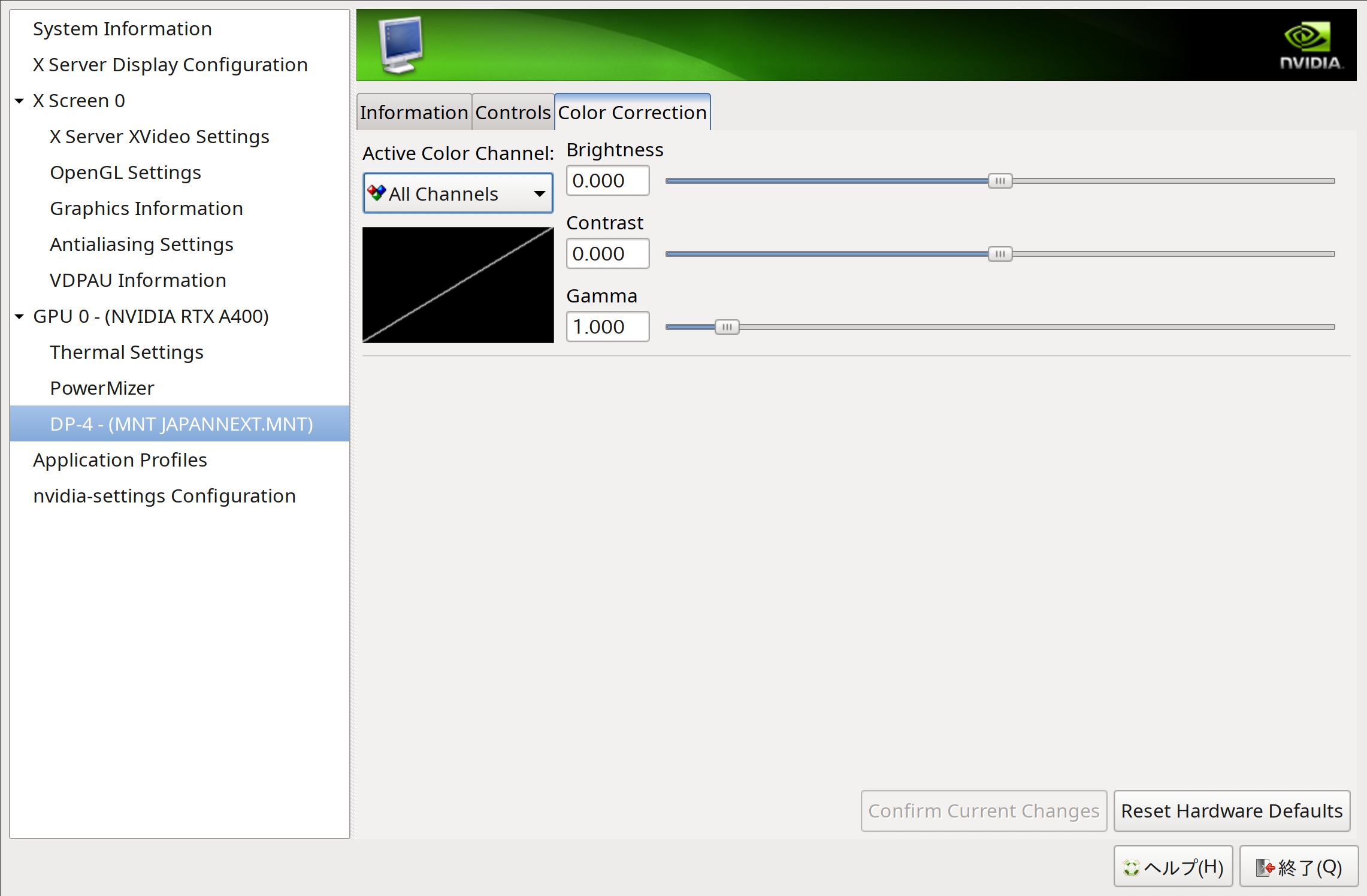Click Reset Hardware Defaults button
1367x896 pixels.
point(1232,810)
